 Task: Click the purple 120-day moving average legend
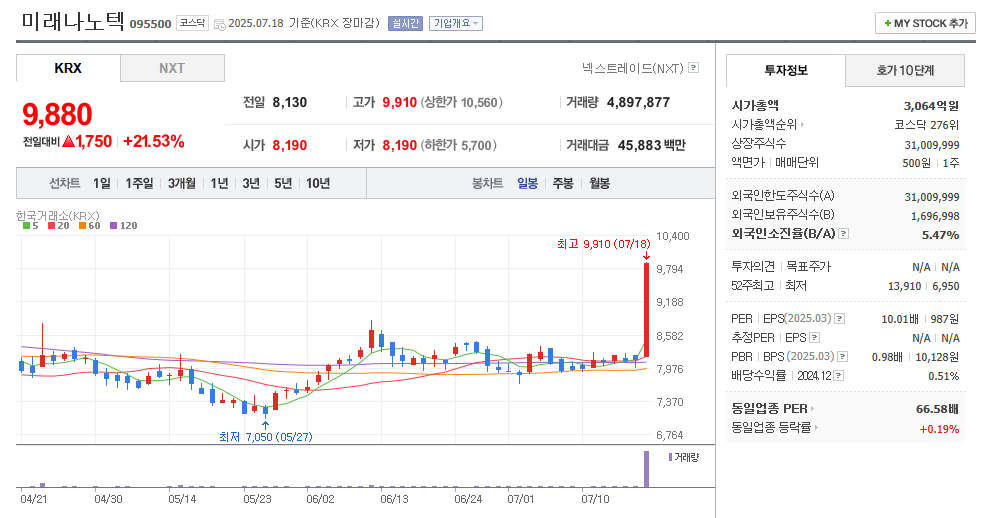(123, 225)
